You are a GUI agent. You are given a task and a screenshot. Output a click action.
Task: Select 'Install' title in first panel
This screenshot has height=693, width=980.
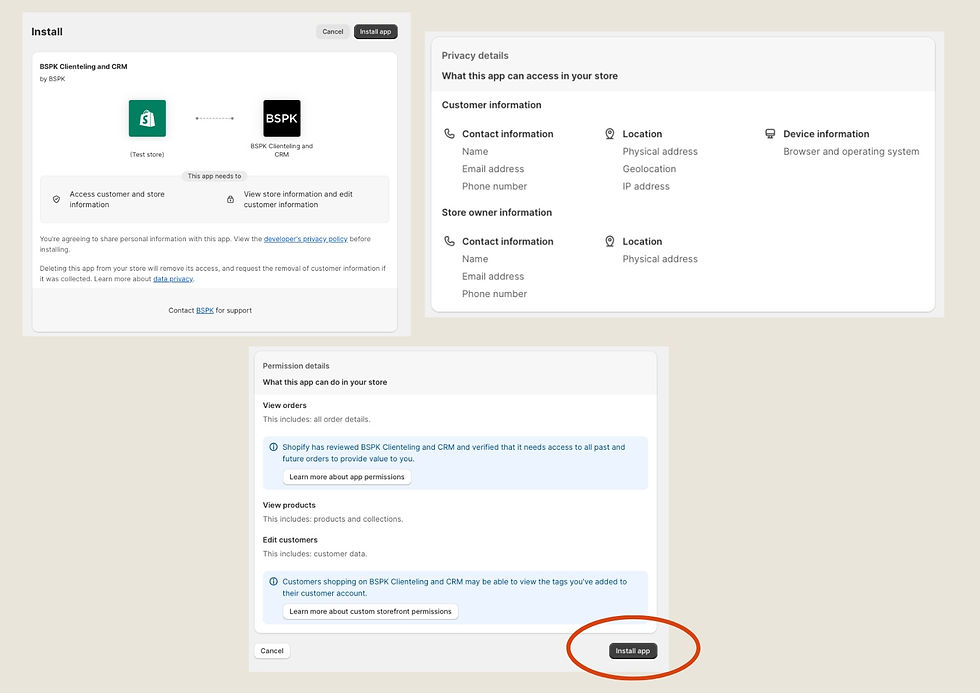coord(47,32)
